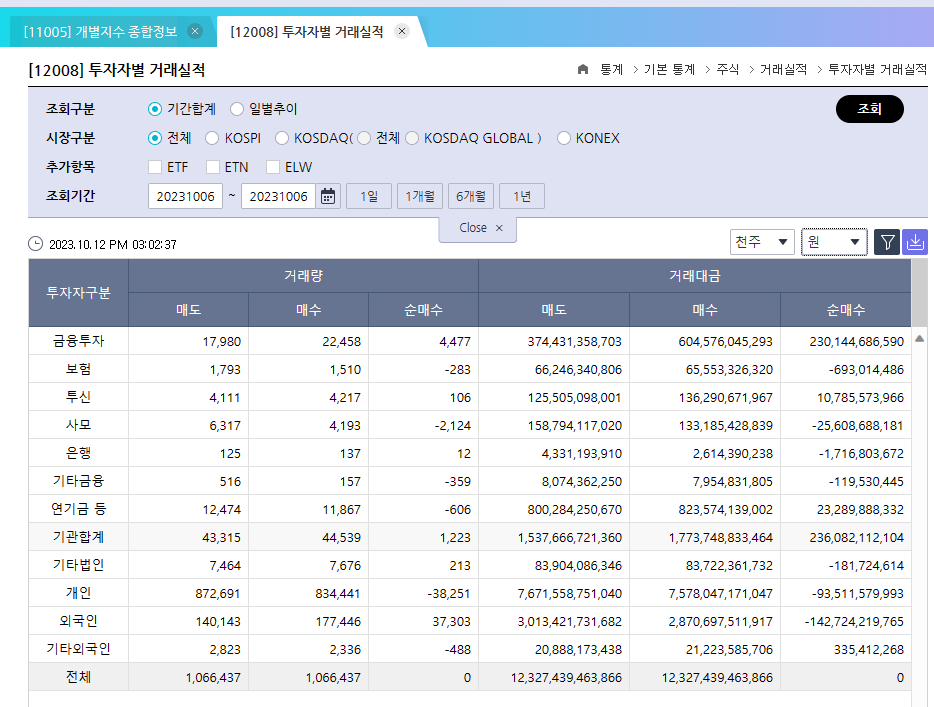Click the 거래실적 breadcrumb link
This screenshot has height=707, width=934.
coord(783,70)
